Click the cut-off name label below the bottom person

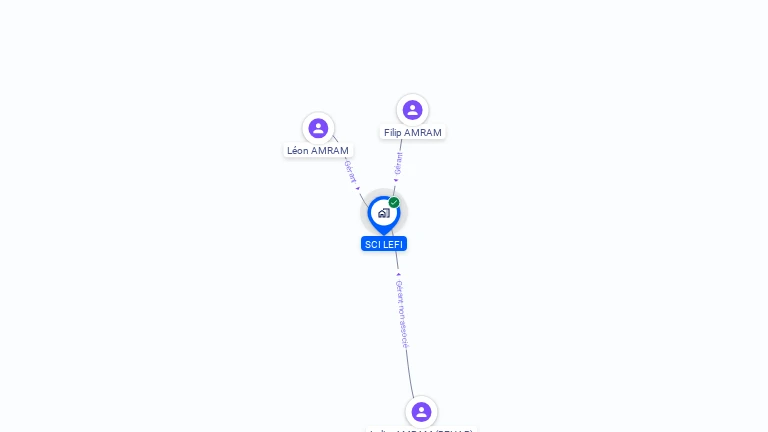click(421, 430)
